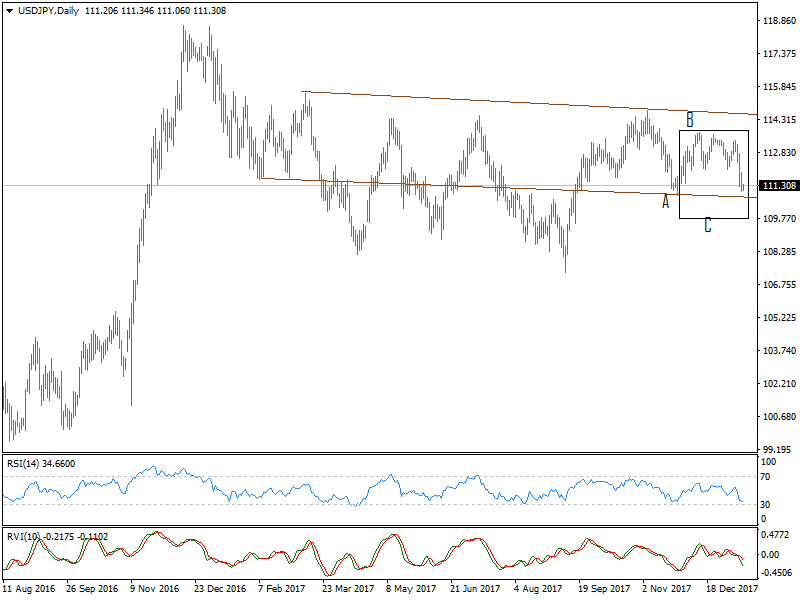Viewport: 800px width, 600px height.
Task: Click the 21 Jun 2017 date label
Action: (x=476, y=590)
